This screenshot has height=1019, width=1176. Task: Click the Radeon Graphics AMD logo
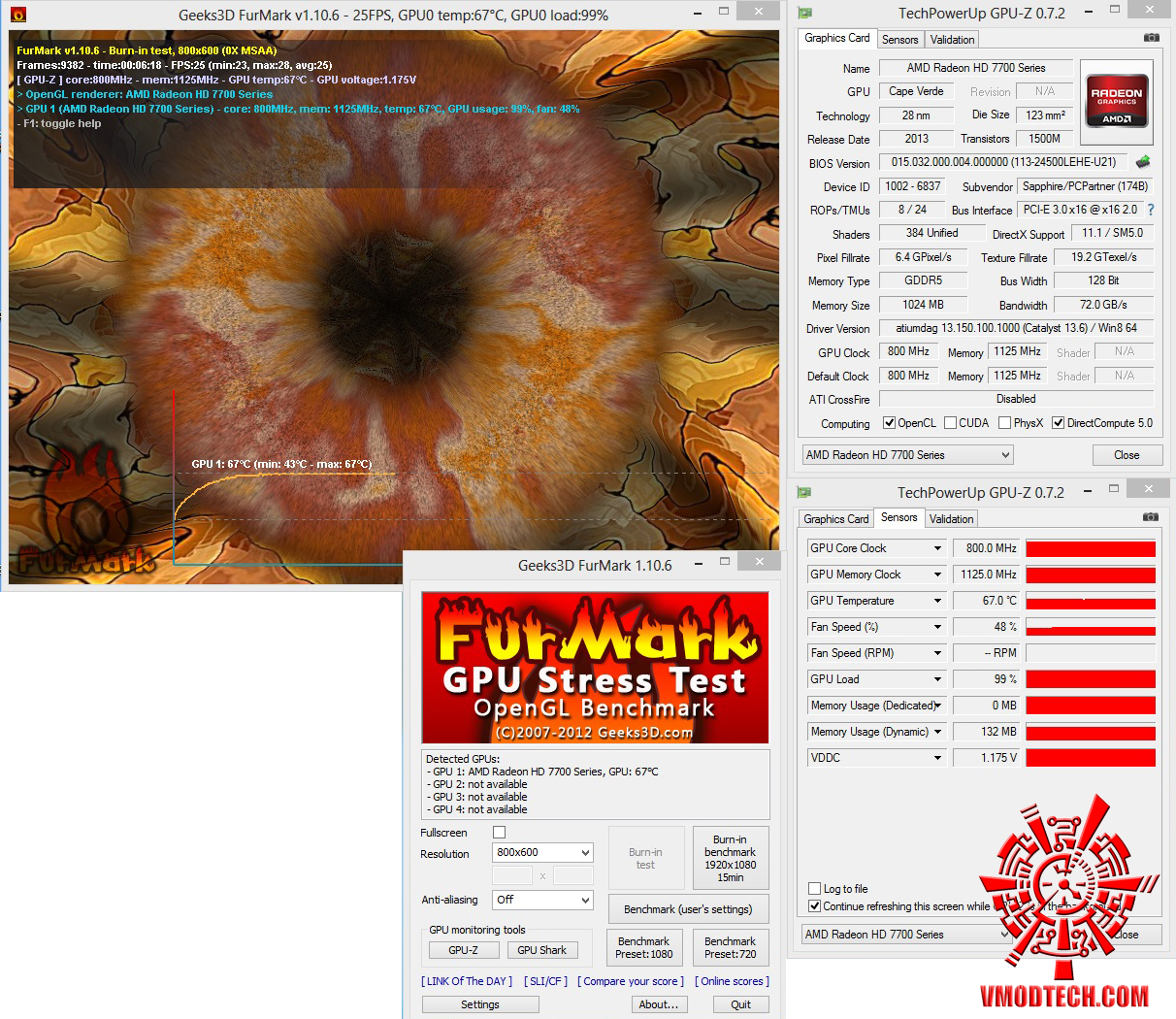(x=1117, y=101)
